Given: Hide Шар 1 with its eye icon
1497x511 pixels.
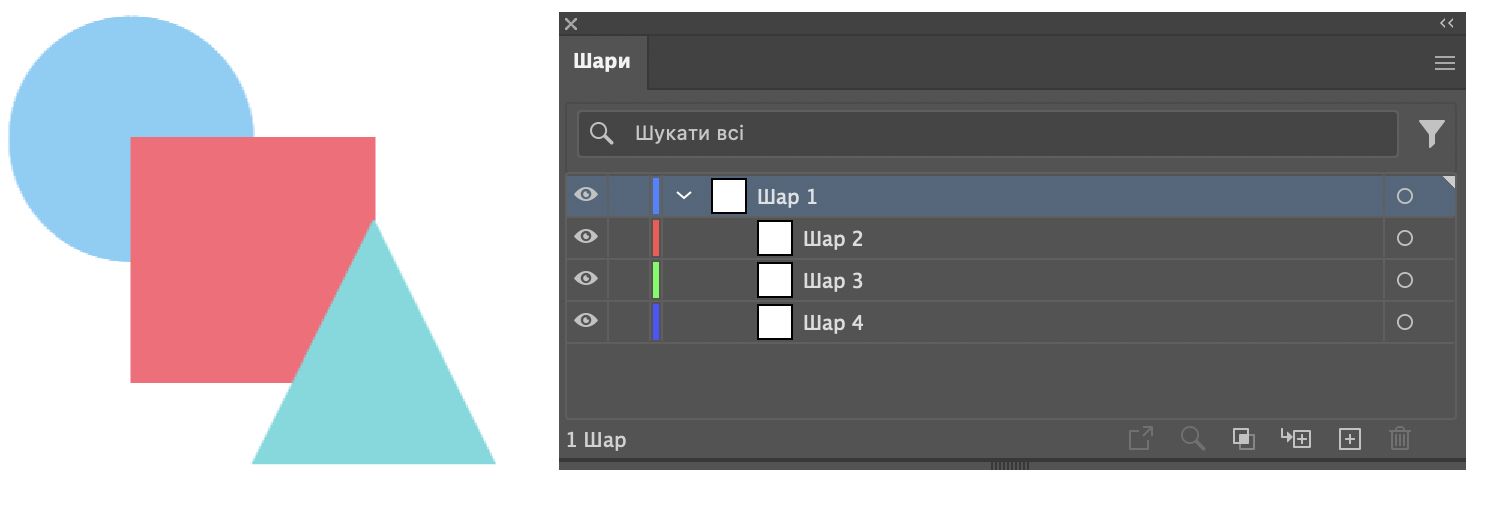Looking at the screenshot, I should [x=586, y=195].
